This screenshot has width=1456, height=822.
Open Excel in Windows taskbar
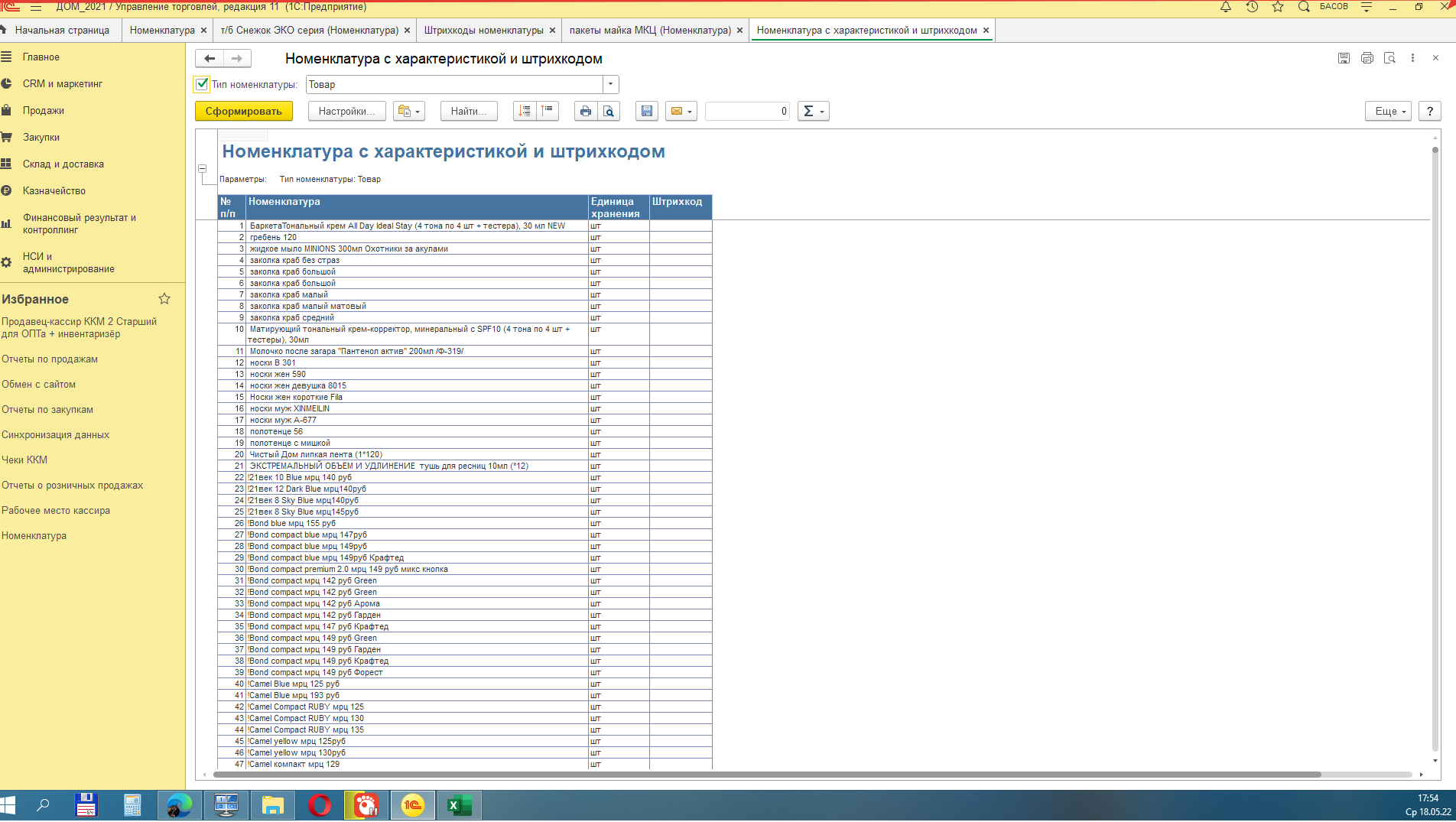[x=460, y=805]
